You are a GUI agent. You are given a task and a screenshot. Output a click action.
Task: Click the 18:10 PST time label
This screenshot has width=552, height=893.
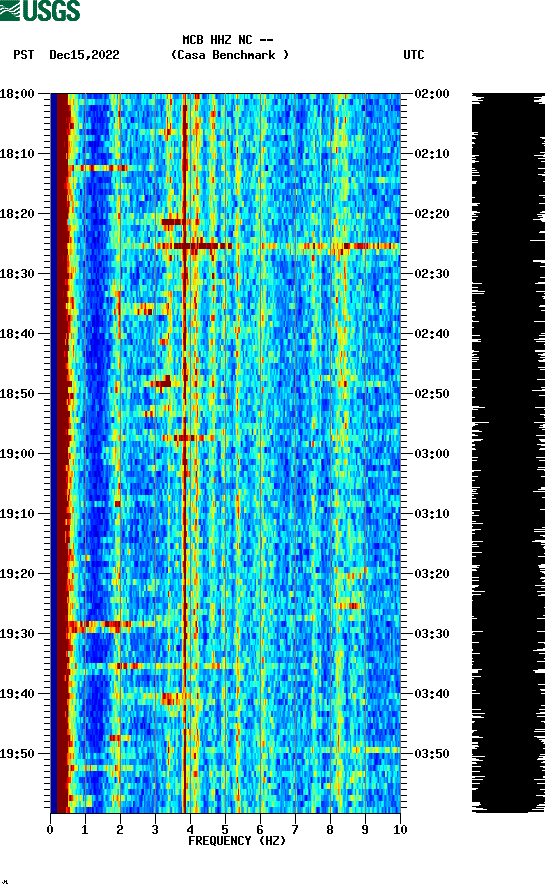point(17,154)
